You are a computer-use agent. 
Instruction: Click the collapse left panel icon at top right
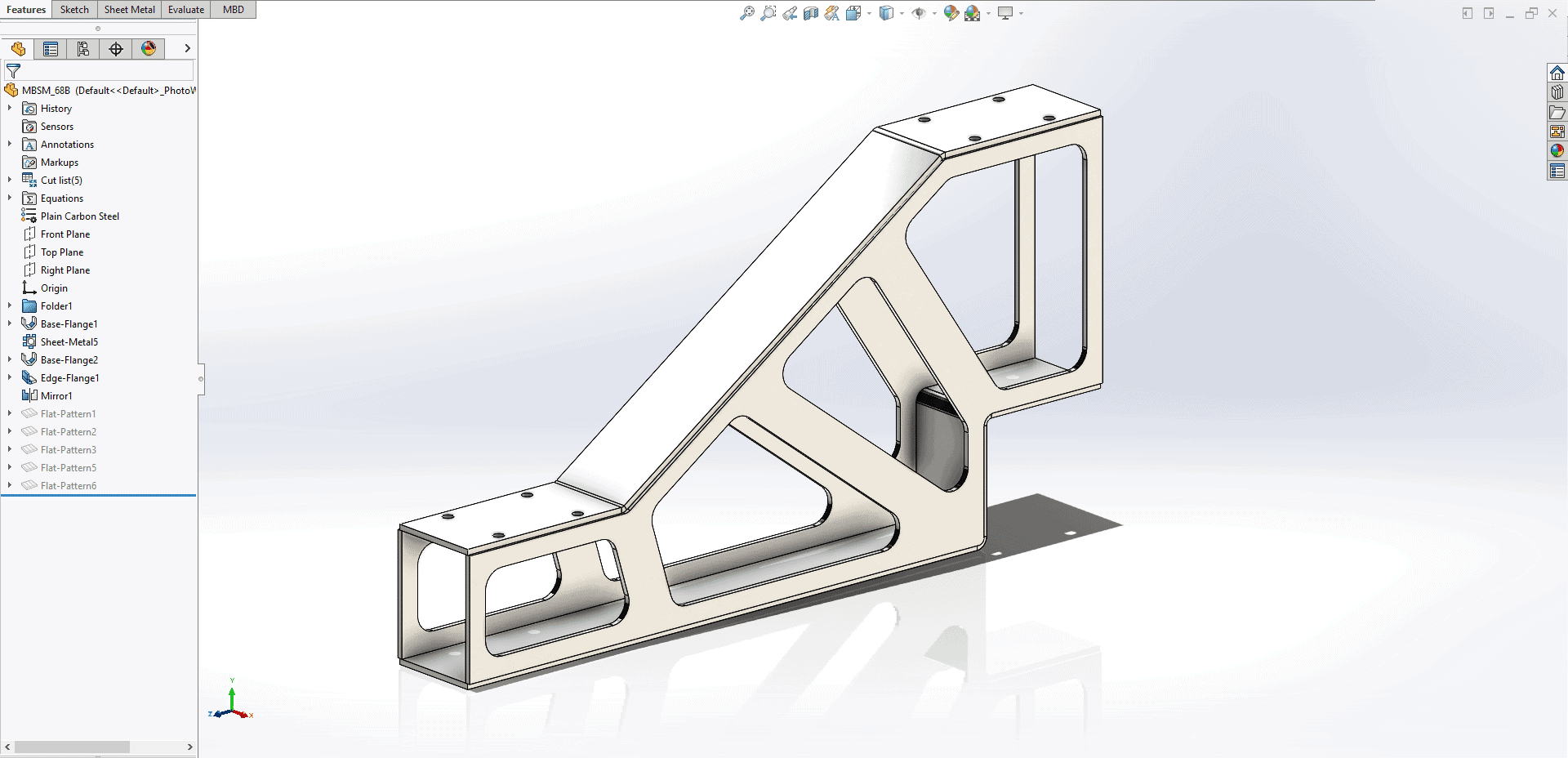[x=1468, y=13]
